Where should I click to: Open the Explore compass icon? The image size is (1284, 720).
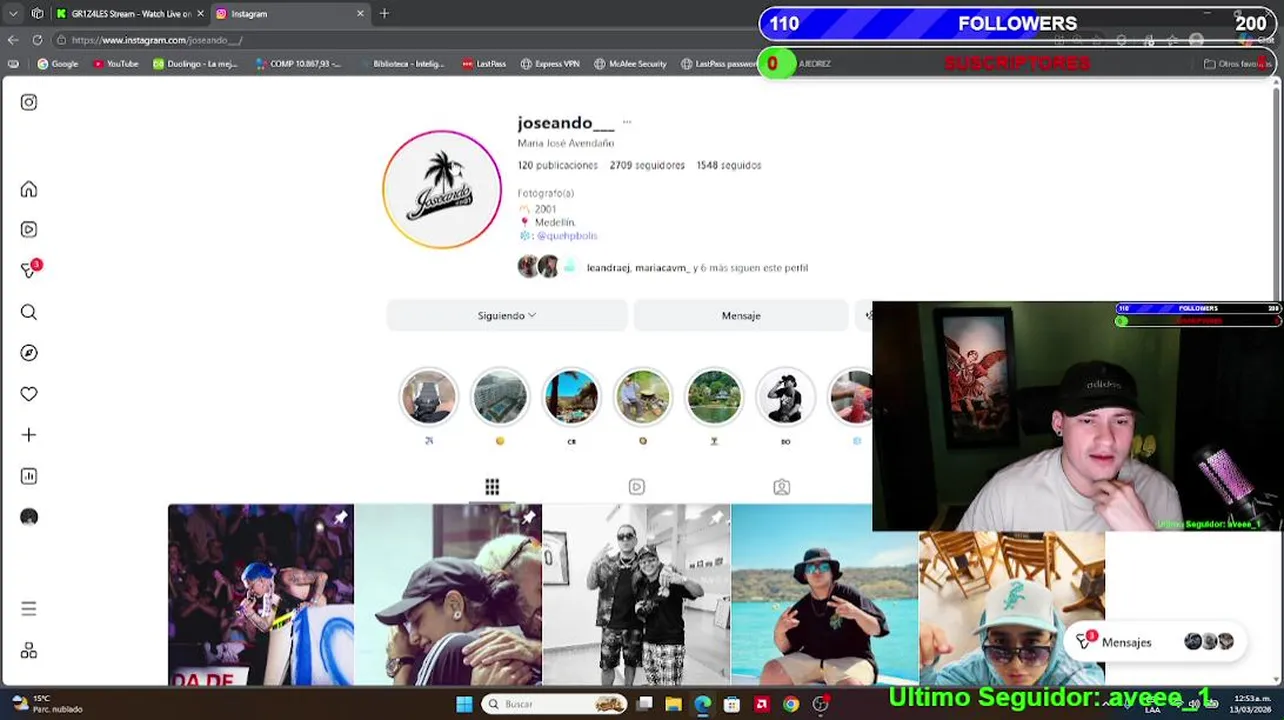pos(29,353)
